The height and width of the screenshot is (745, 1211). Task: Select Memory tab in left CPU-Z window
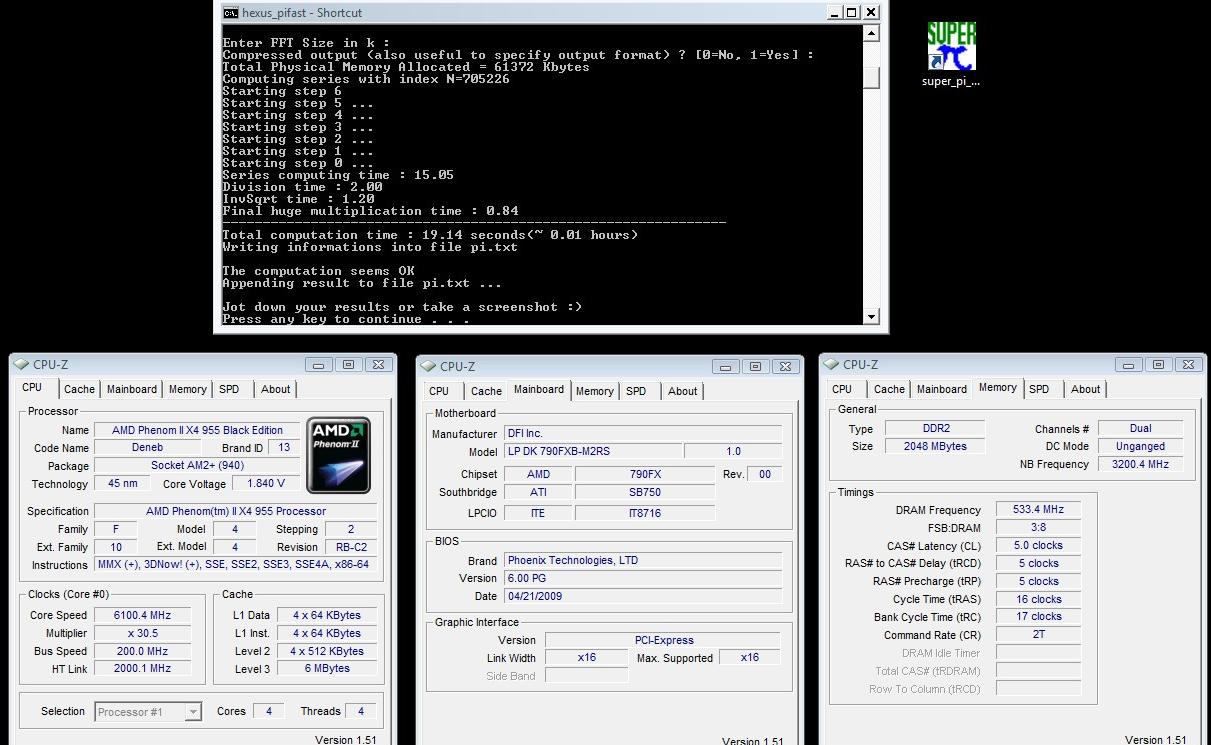click(187, 390)
